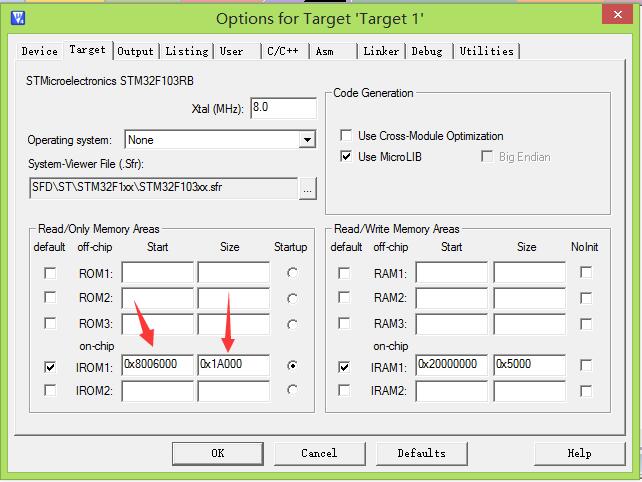Toggle the Big Endian checkbox
The width and height of the screenshot is (642, 482).
(487, 156)
